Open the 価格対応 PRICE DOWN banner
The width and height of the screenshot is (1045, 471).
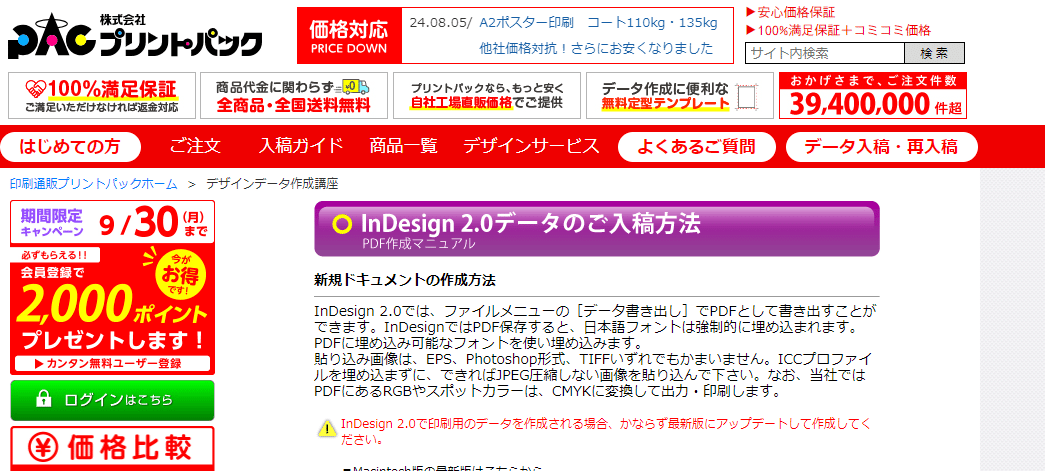click(x=349, y=36)
